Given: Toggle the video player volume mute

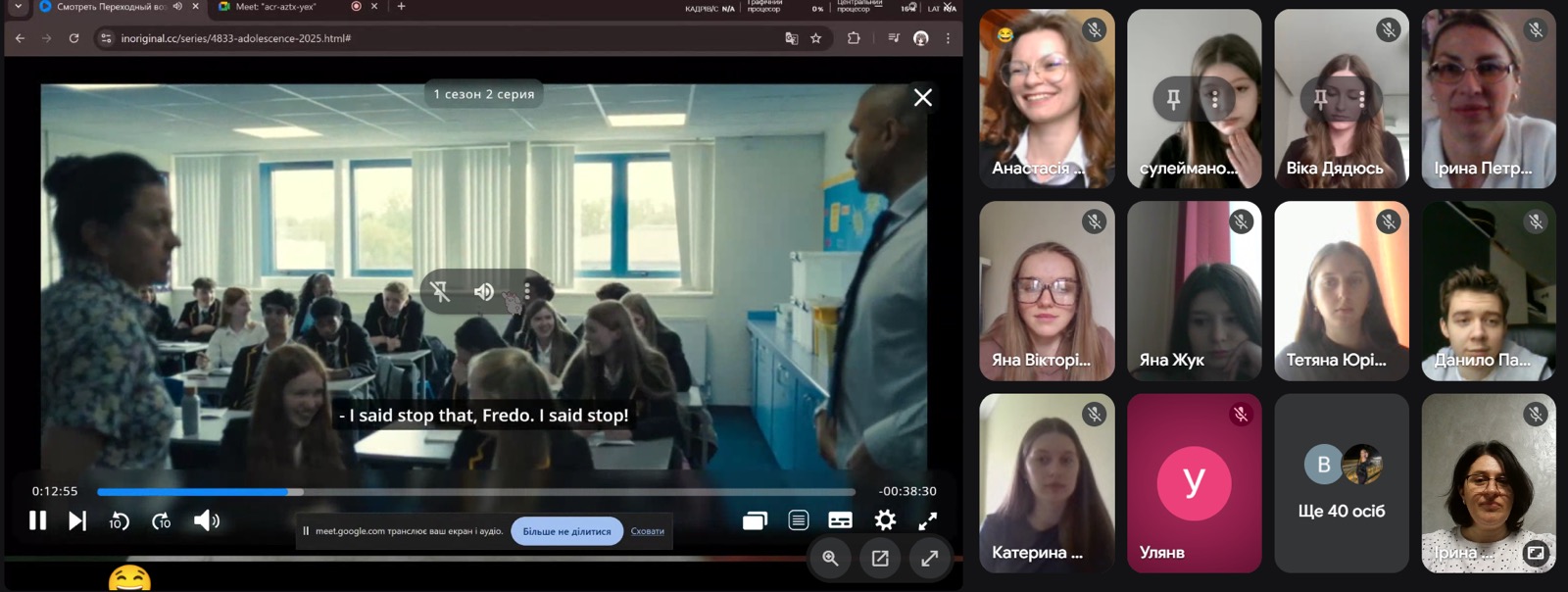Looking at the screenshot, I should [206, 520].
